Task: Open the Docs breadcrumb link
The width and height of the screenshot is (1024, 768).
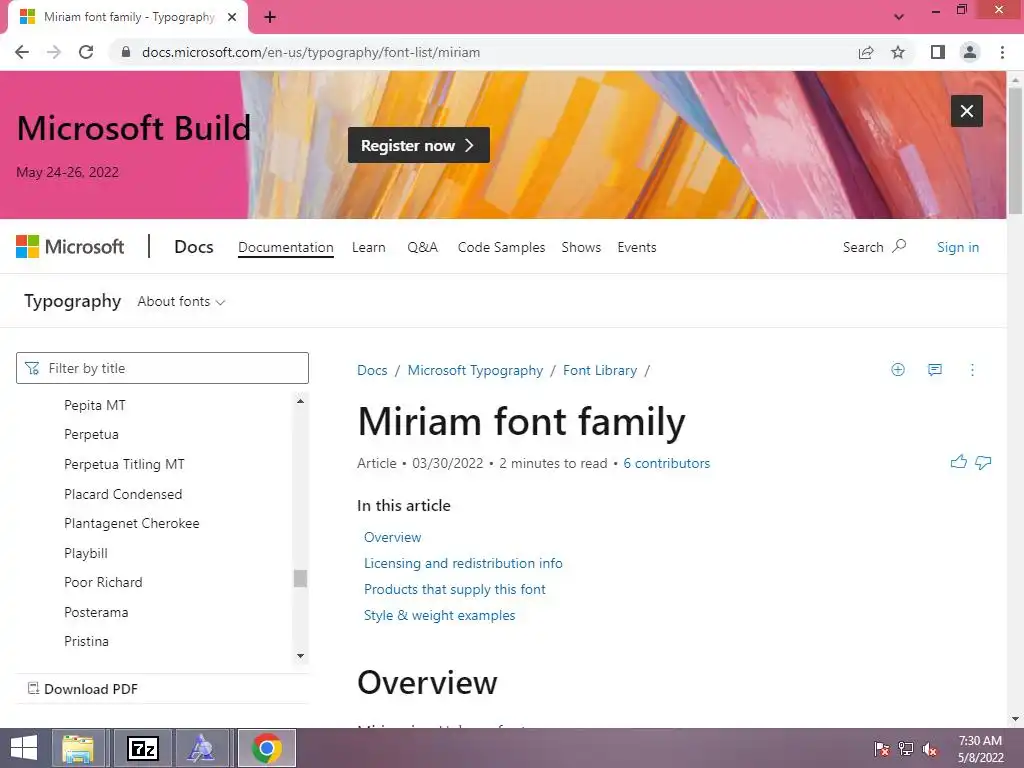Action: (372, 370)
